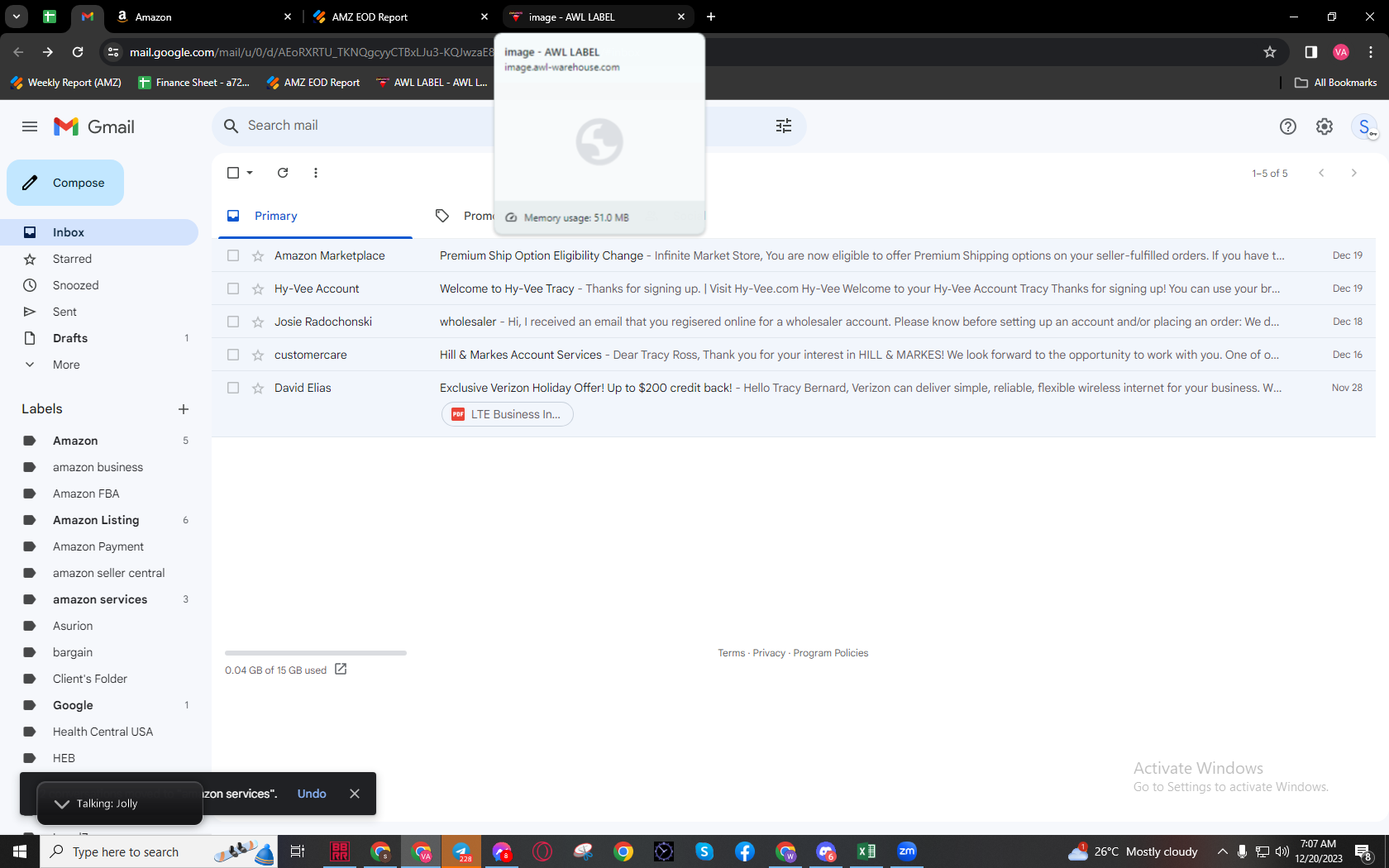Switch to the Primary inbox tab

pyautogui.click(x=315, y=216)
